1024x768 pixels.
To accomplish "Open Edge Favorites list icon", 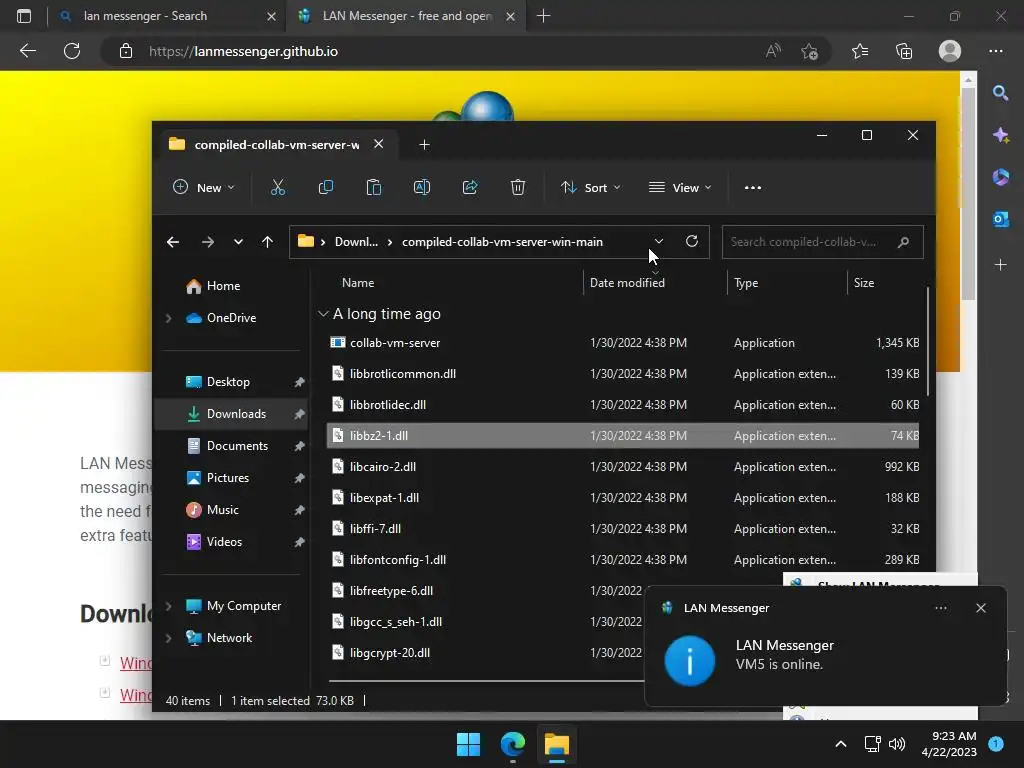I will [x=860, y=51].
